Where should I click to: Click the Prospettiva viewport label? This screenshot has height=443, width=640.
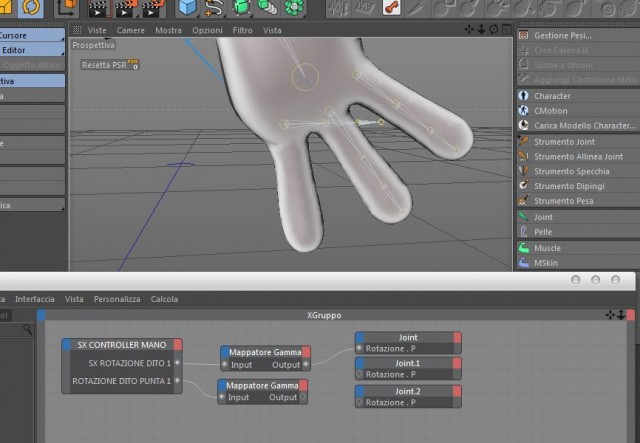point(93,45)
